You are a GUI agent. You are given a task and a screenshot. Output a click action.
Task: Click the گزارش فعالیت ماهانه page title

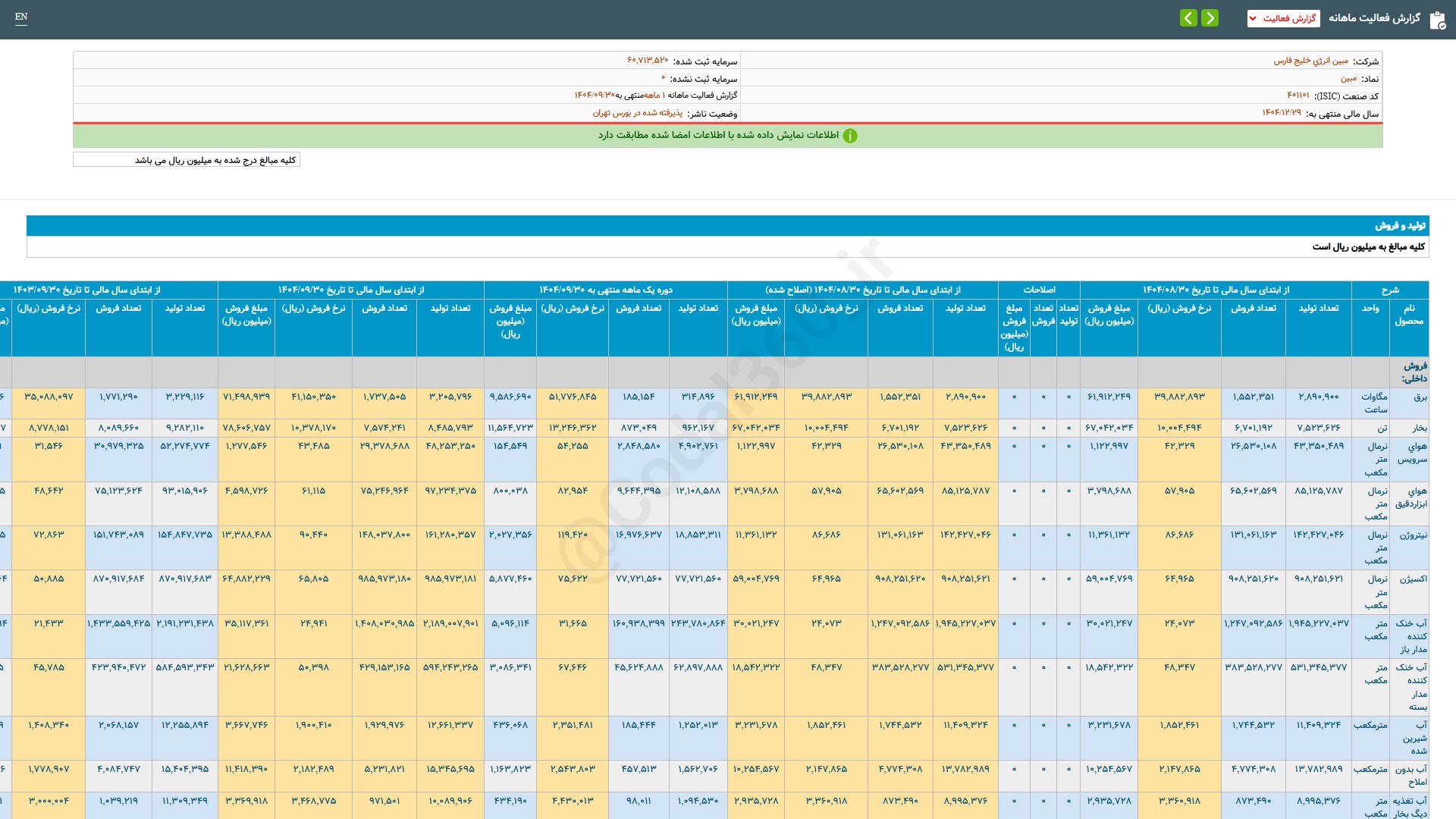click(1374, 17)
